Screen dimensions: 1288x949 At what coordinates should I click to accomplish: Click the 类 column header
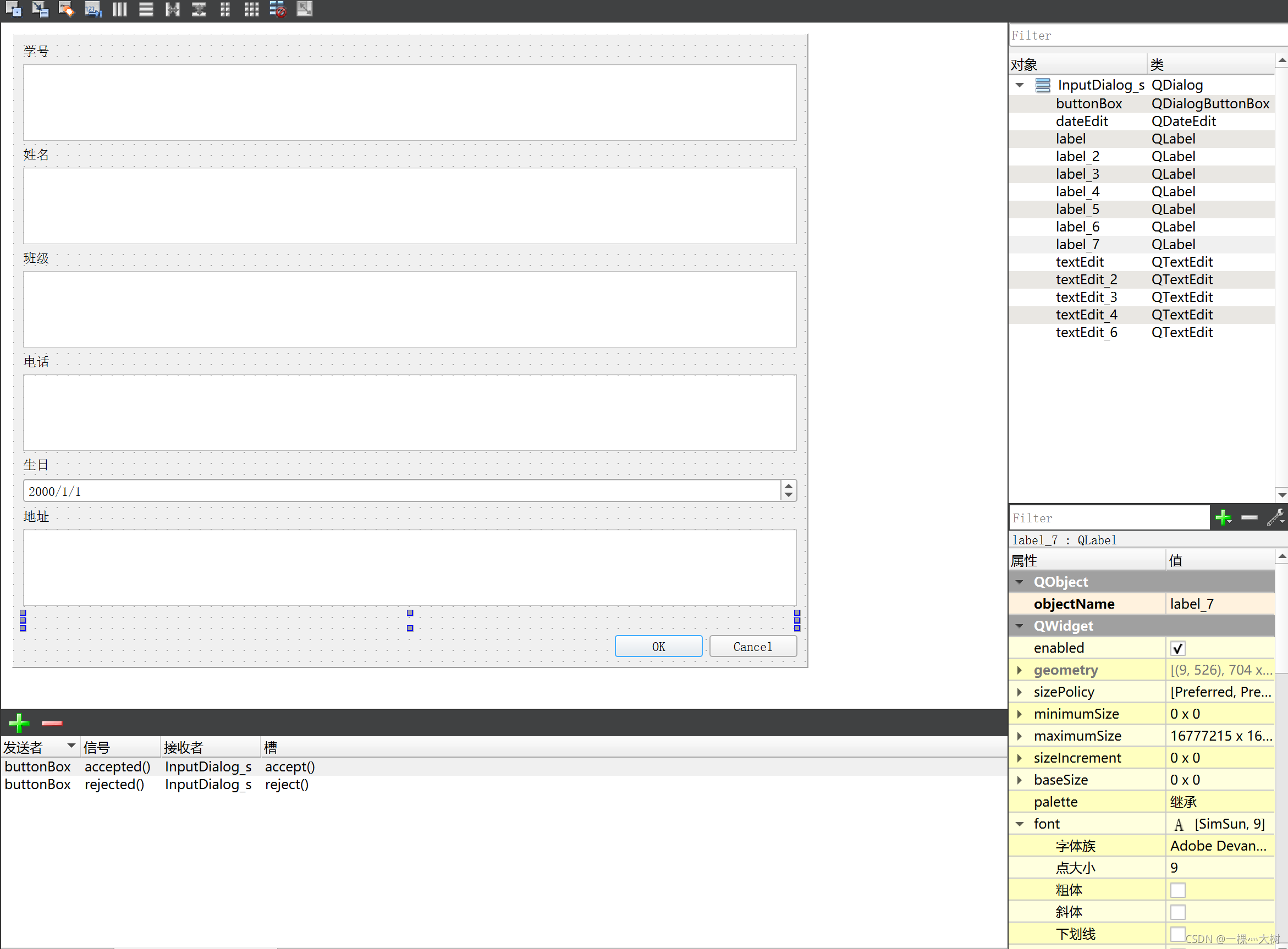(x=1211, y=64)
